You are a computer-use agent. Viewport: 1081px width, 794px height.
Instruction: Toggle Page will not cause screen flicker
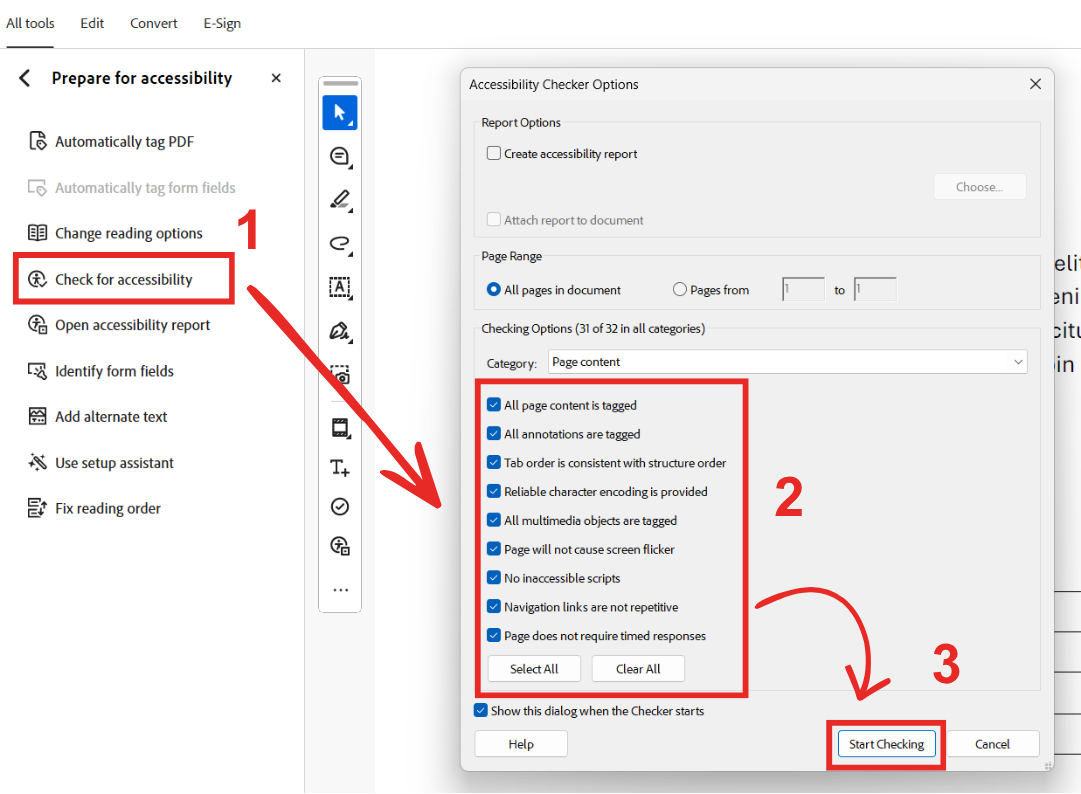(x=494, y=549)
